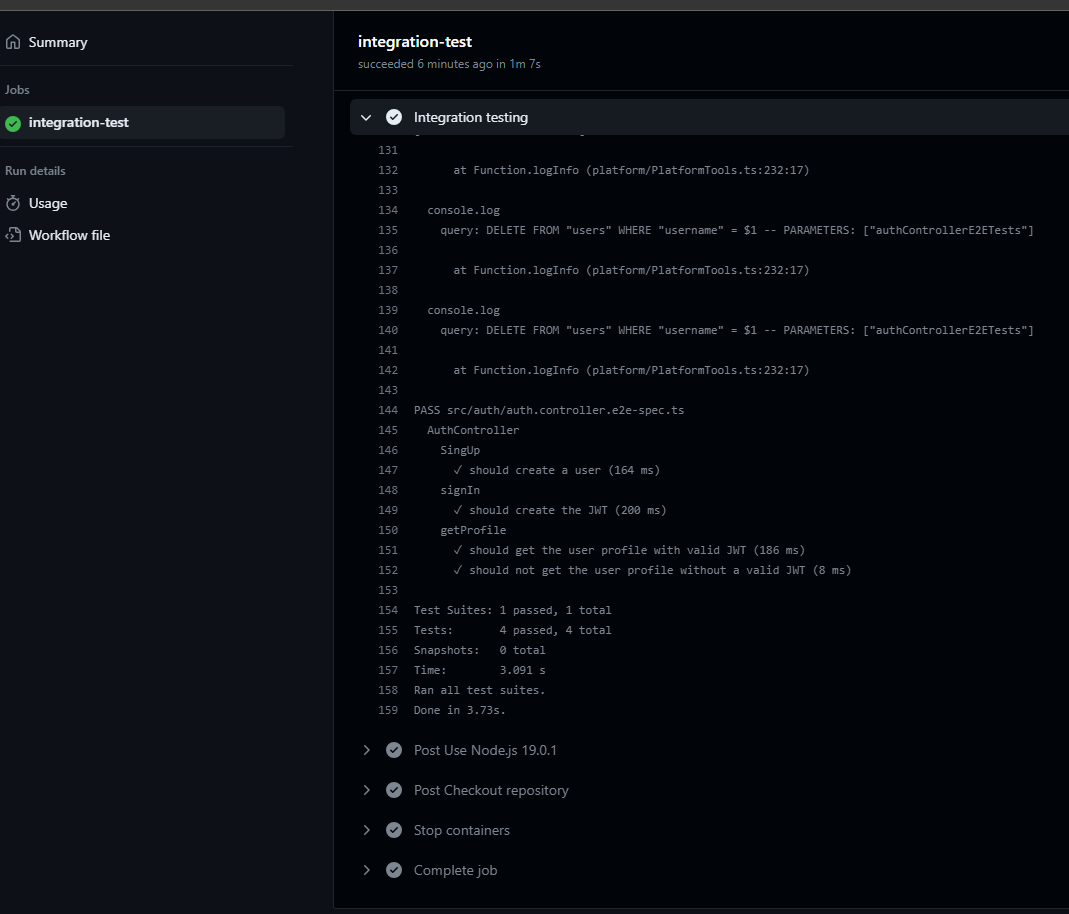Click the 'Jobs' sidebar section label
The image size is (1069, 914).
coord(17,90)
